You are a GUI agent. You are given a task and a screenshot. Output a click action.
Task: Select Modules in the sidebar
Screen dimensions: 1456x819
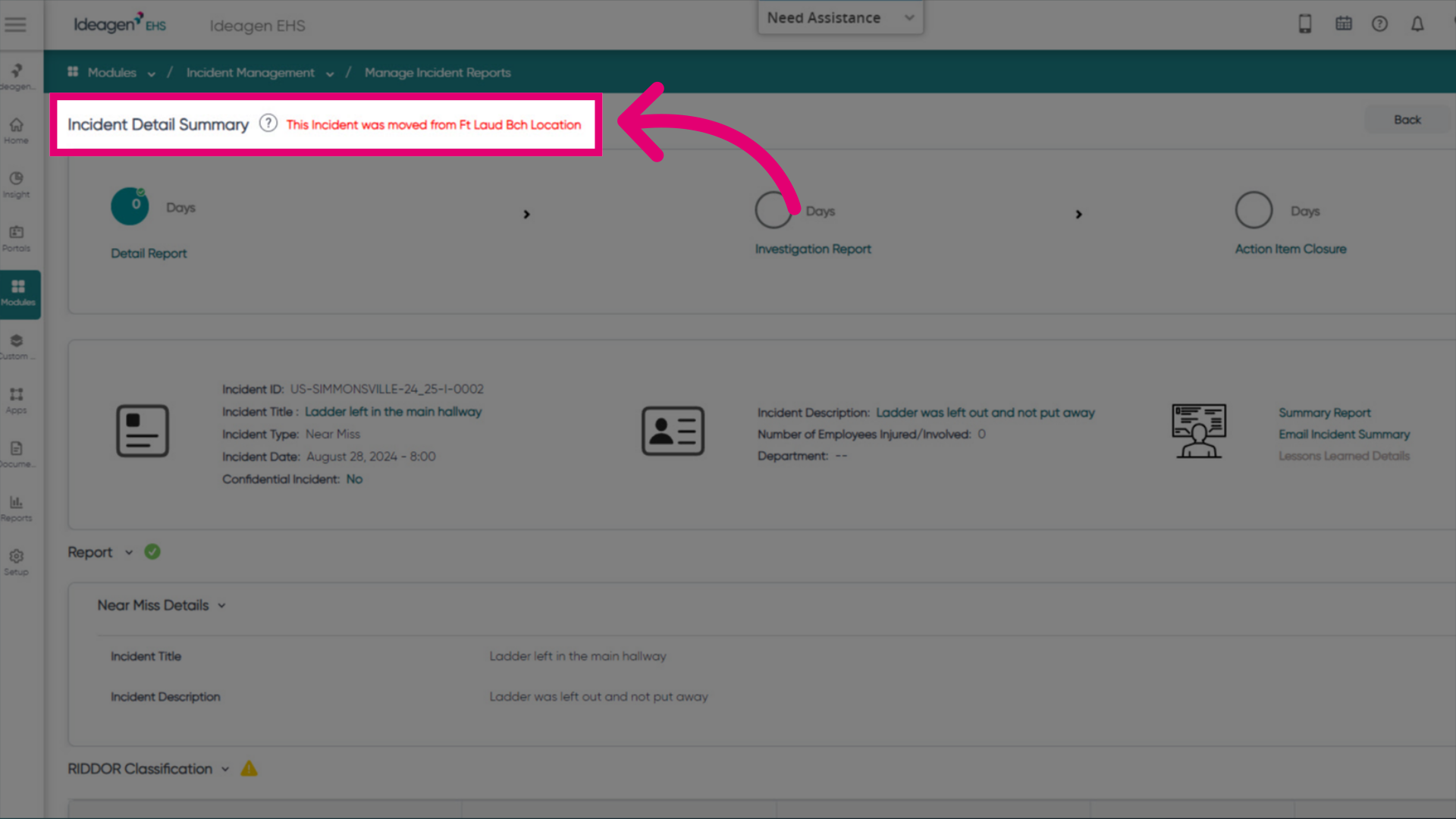(x=18, y=293)
